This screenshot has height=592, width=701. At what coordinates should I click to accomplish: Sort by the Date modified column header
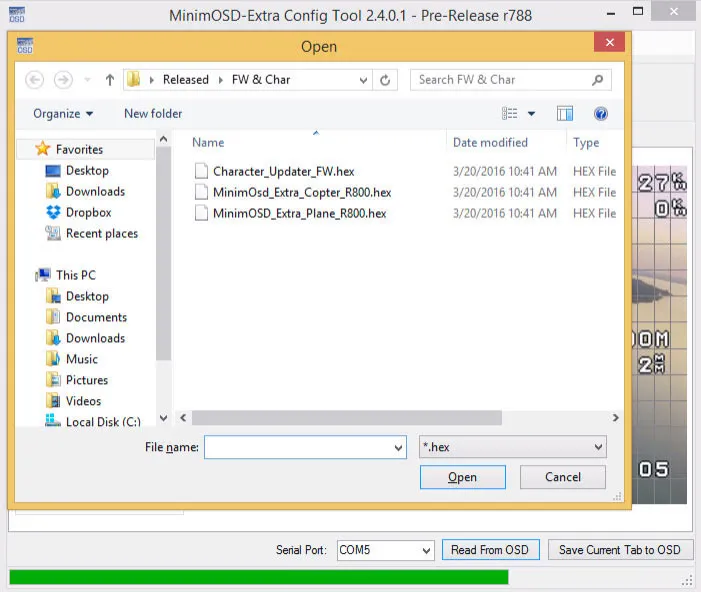tap(490, 143)
